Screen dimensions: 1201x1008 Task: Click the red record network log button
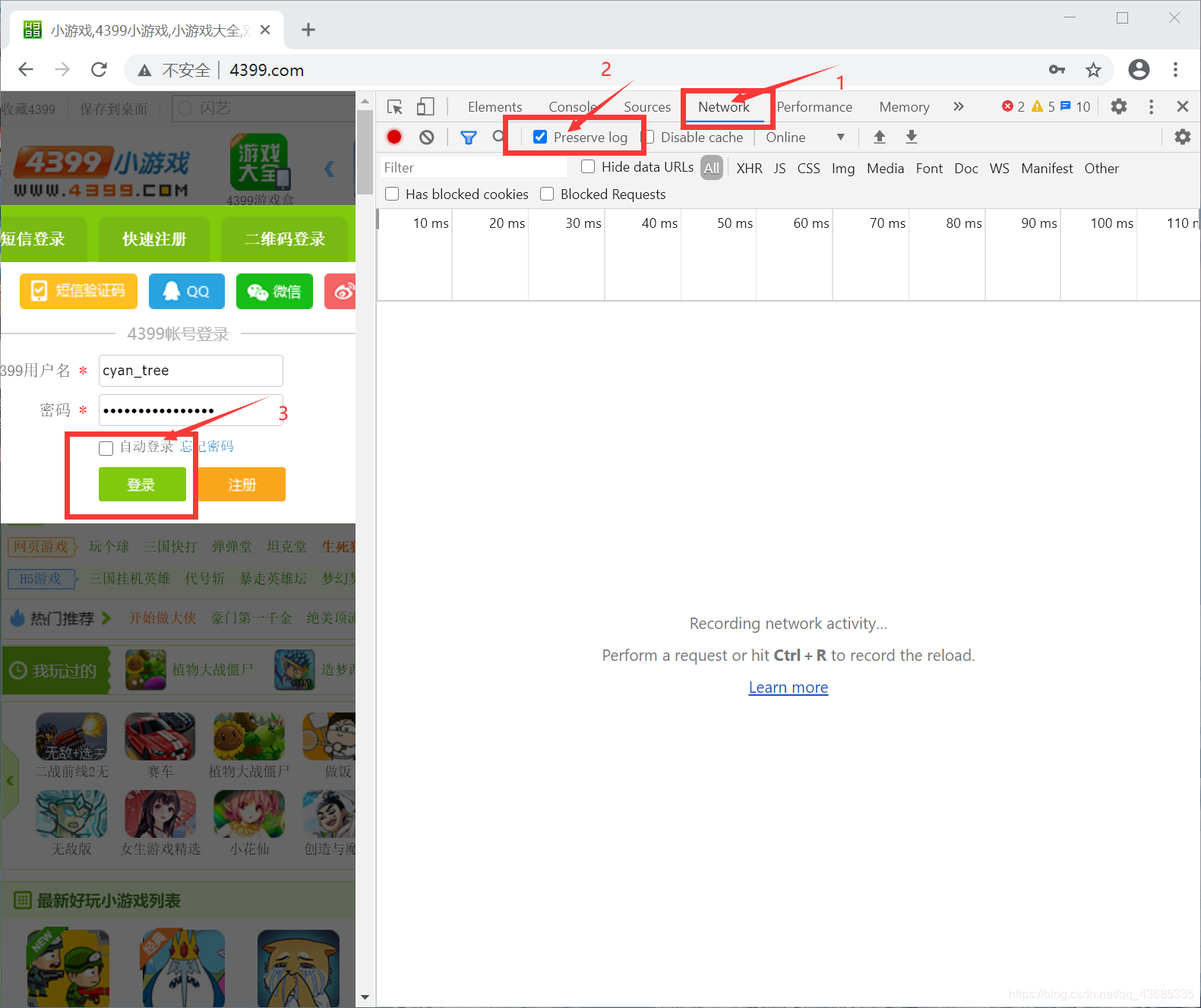pos(394,137)
